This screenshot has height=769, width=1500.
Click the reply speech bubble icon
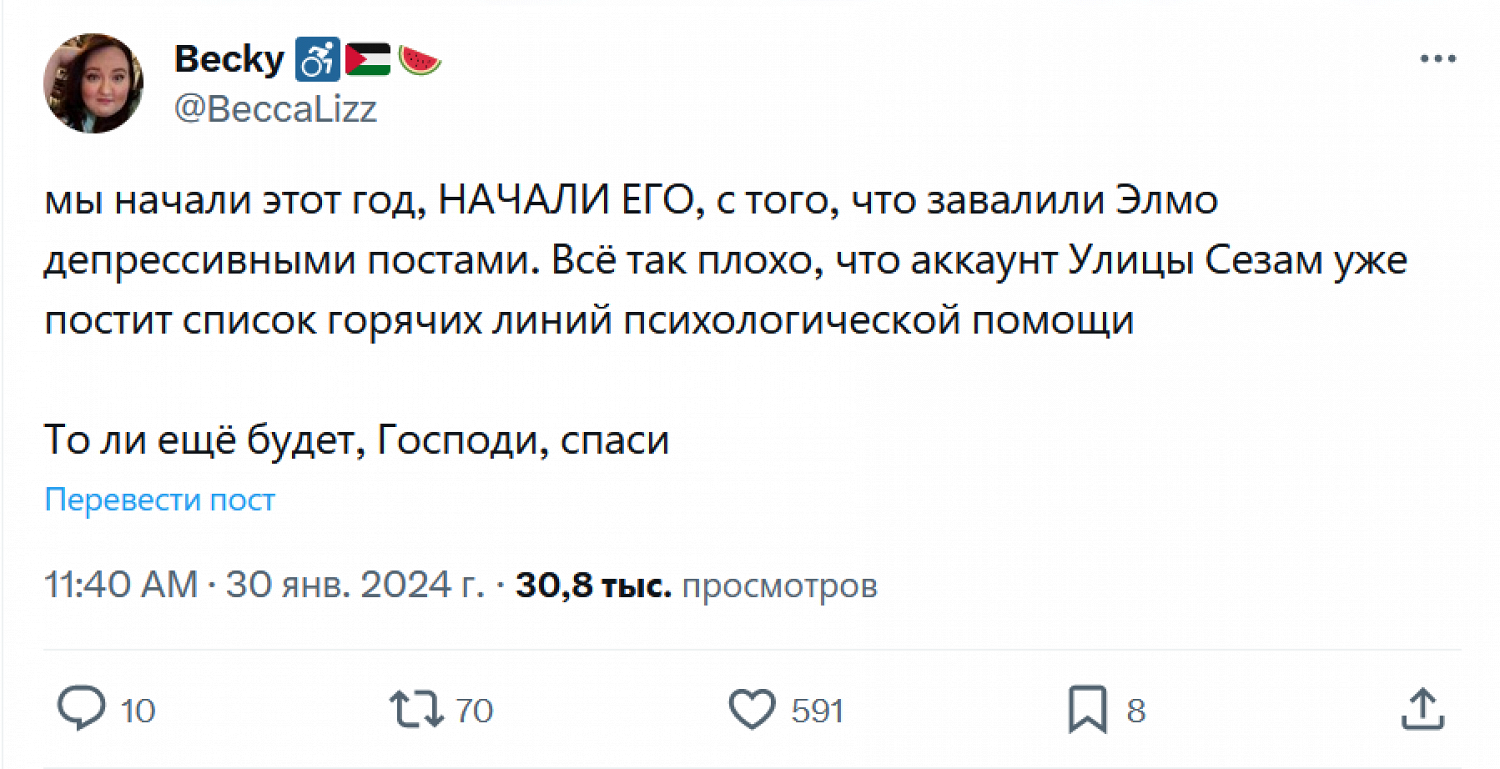pos(81,709)
